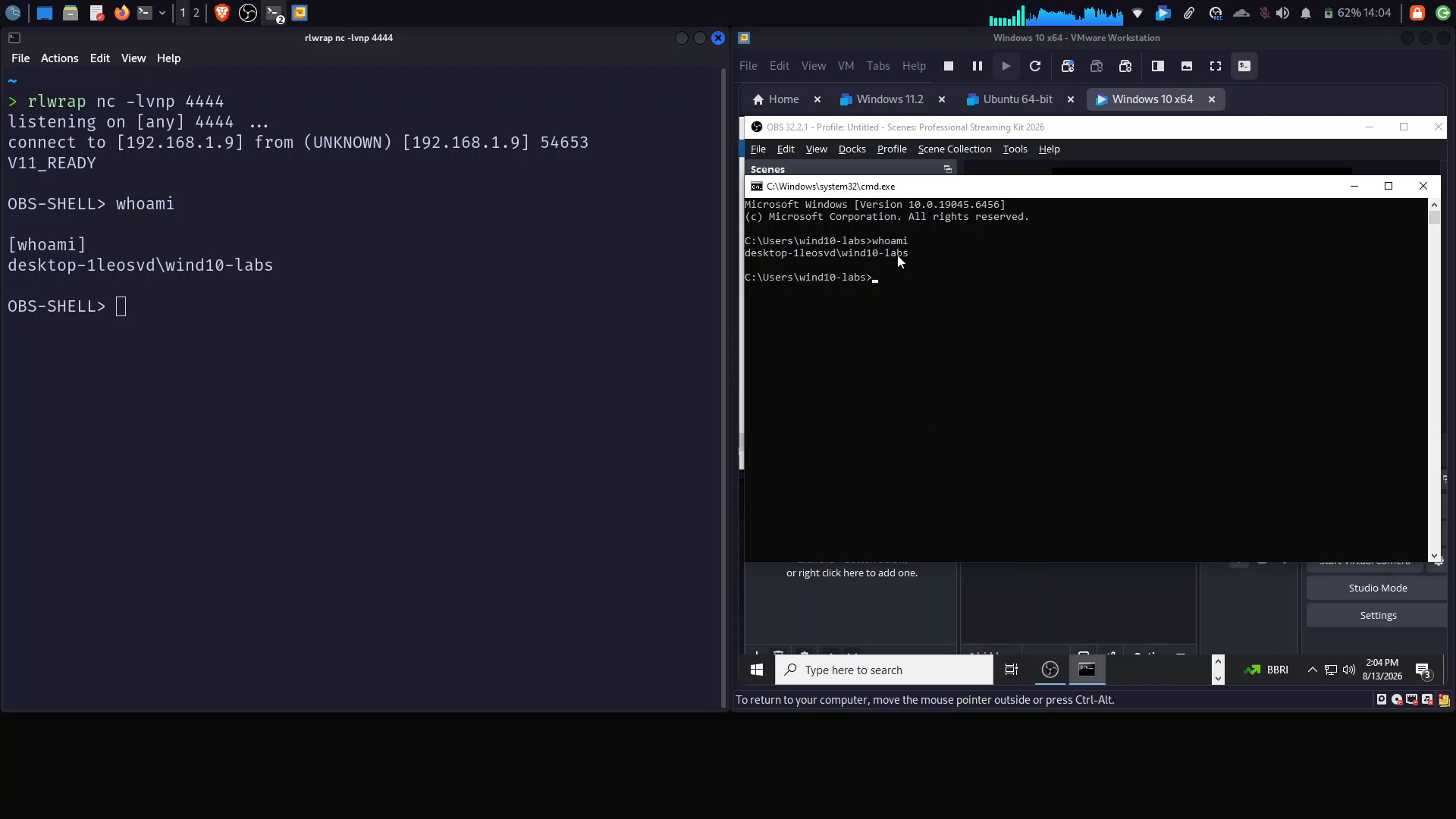Expand Windows hidden tray icons chevron

tap(1312, 670)
